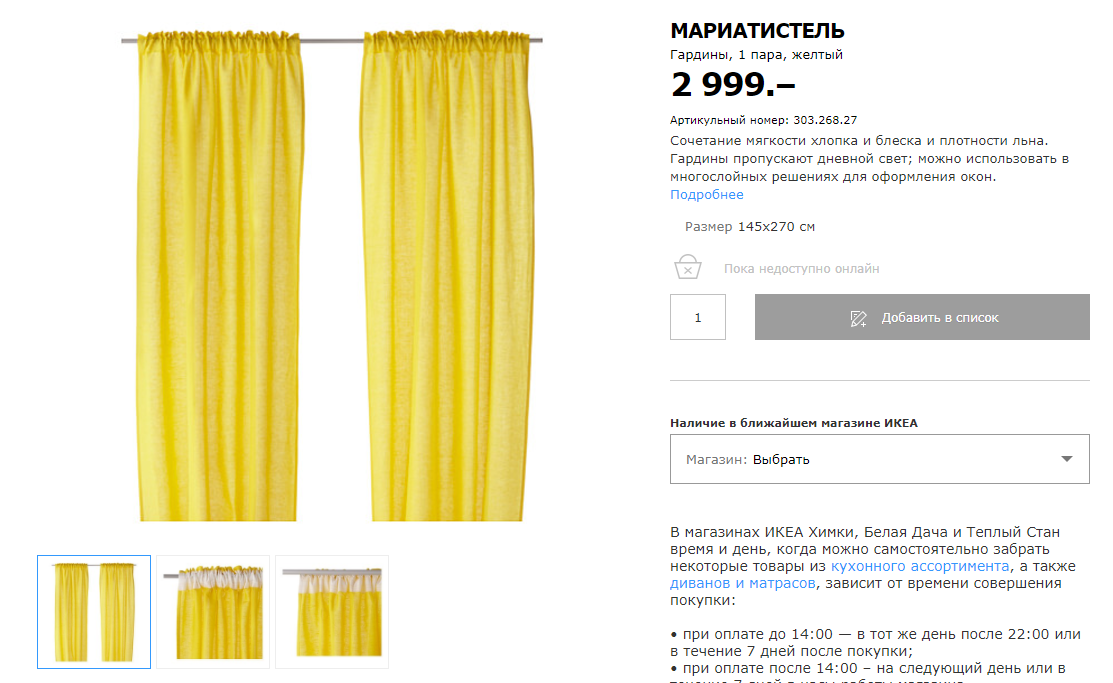Click the article number 303.268.27
1113x683 pixels.
[x=825, y=120]
